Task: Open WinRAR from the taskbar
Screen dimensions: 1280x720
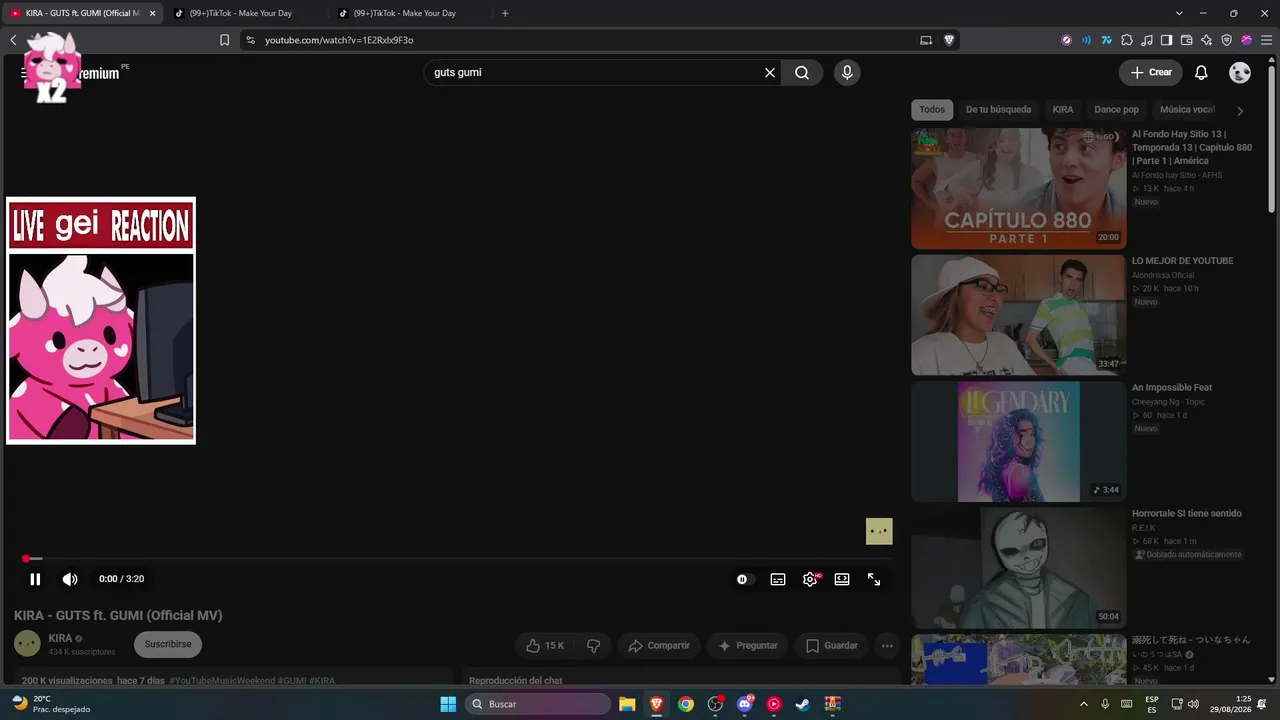Action: pyautogui.click(x=832, y=704)
